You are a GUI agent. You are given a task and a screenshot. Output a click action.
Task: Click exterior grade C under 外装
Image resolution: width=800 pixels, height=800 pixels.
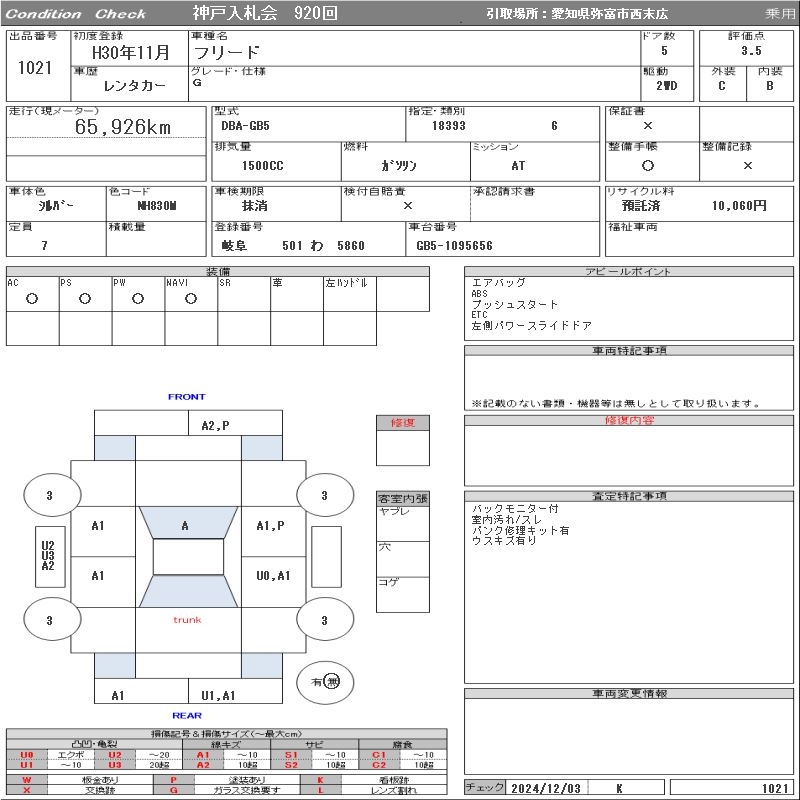[721, 86]
